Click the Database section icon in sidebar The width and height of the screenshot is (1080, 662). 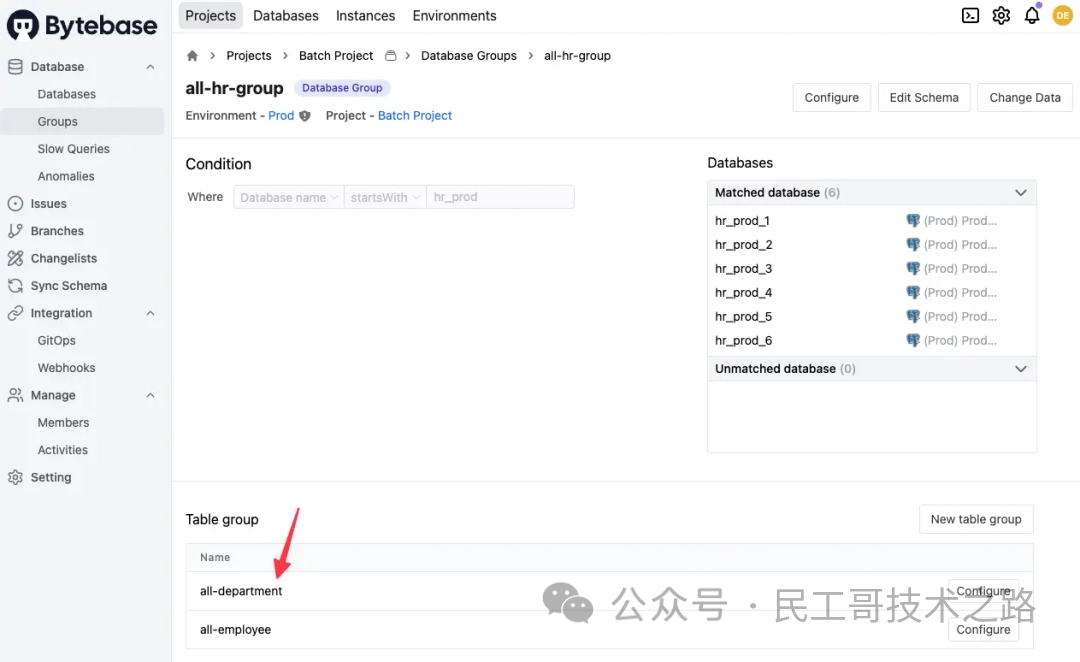pyautogui.click(x=15, y=67)
